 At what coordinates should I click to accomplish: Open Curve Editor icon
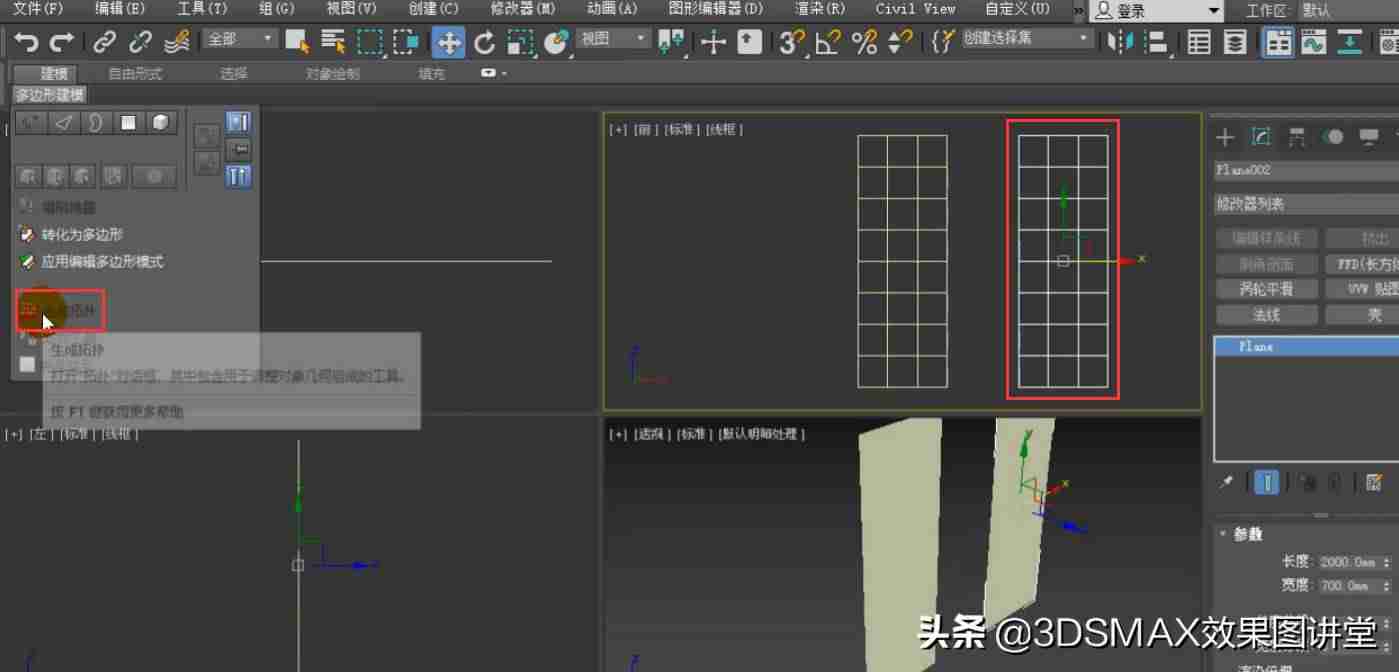pos(1313,42)
